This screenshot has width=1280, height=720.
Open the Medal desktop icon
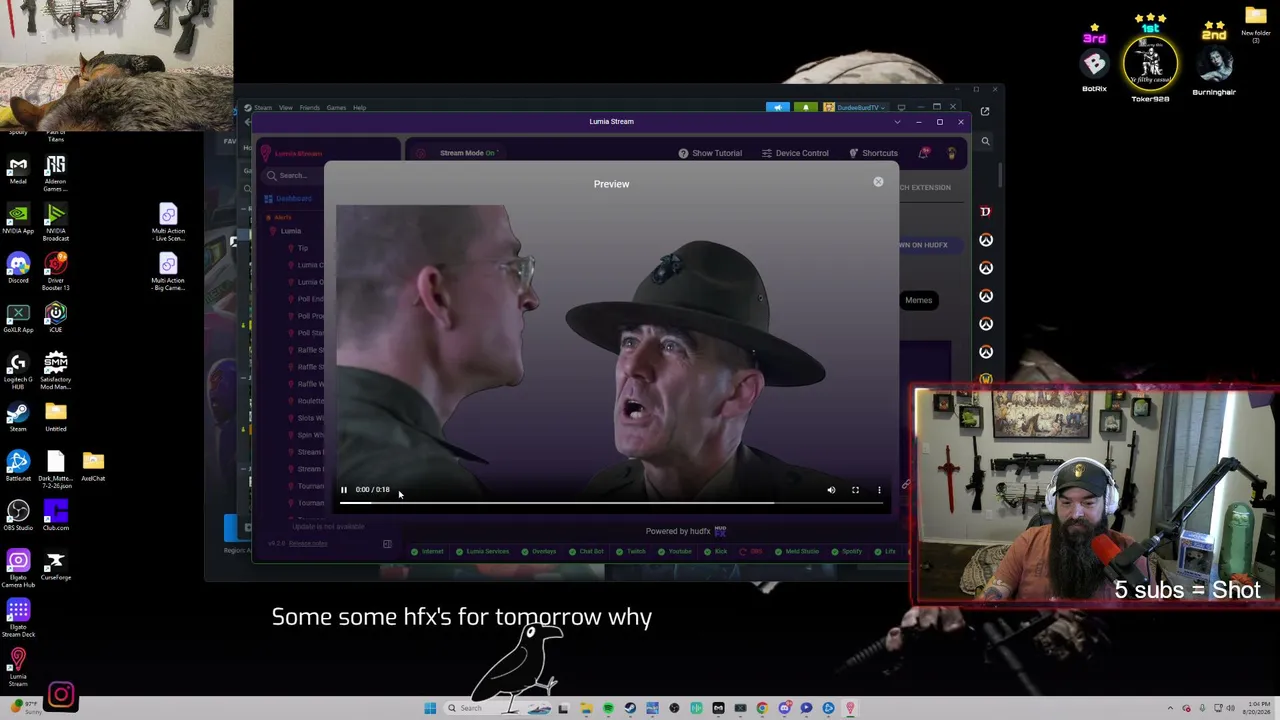18,169
